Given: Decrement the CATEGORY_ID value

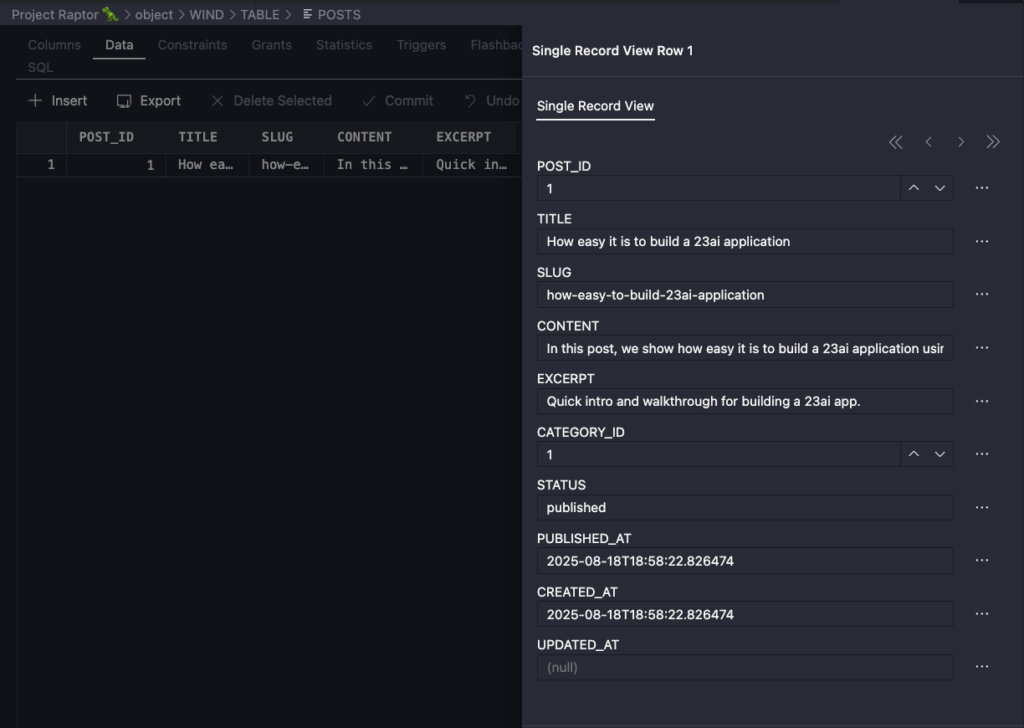Looking at the screenshot, I should click(x=940, y=454).
